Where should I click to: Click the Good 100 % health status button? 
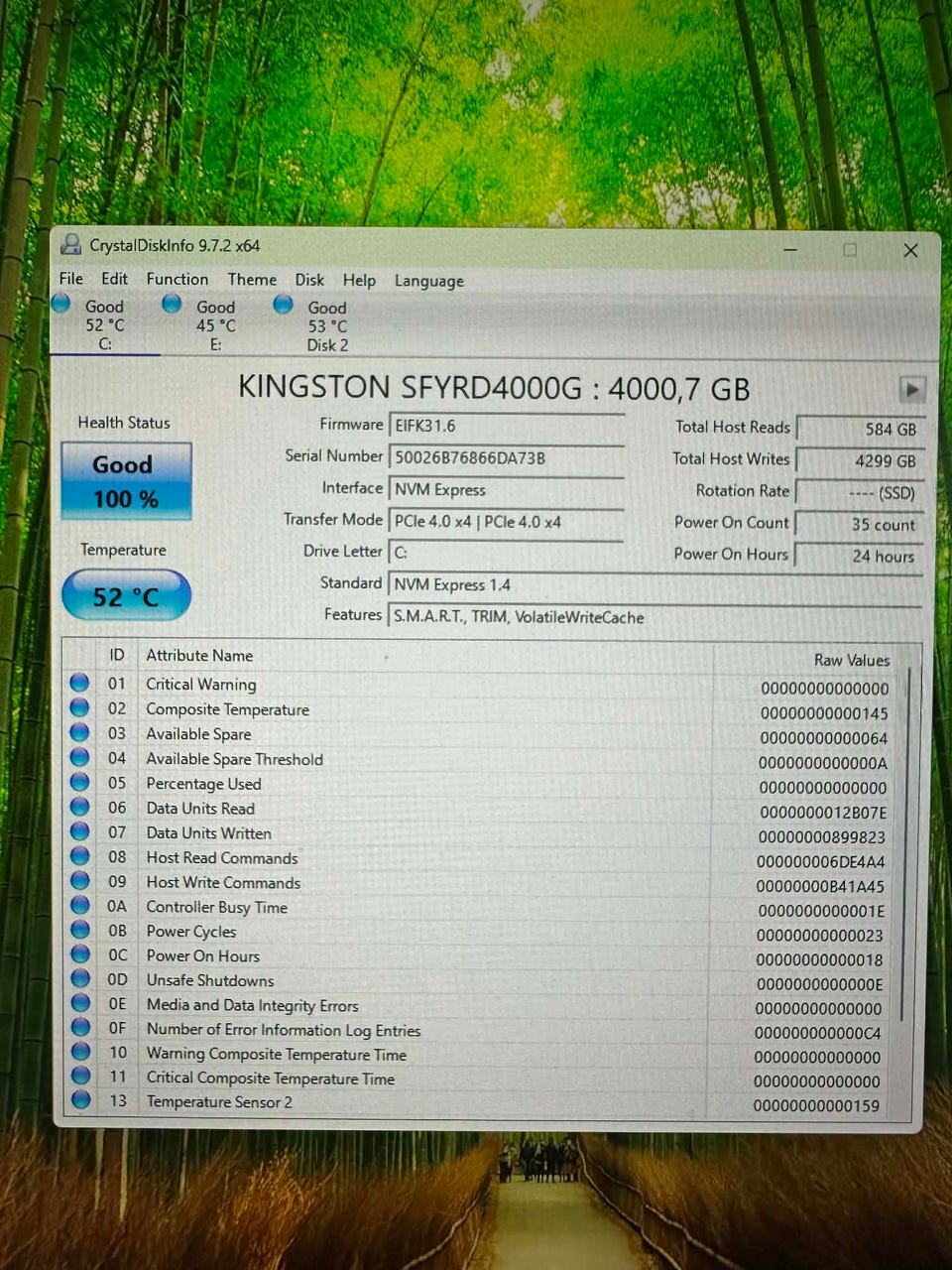[x=125, y=480]
